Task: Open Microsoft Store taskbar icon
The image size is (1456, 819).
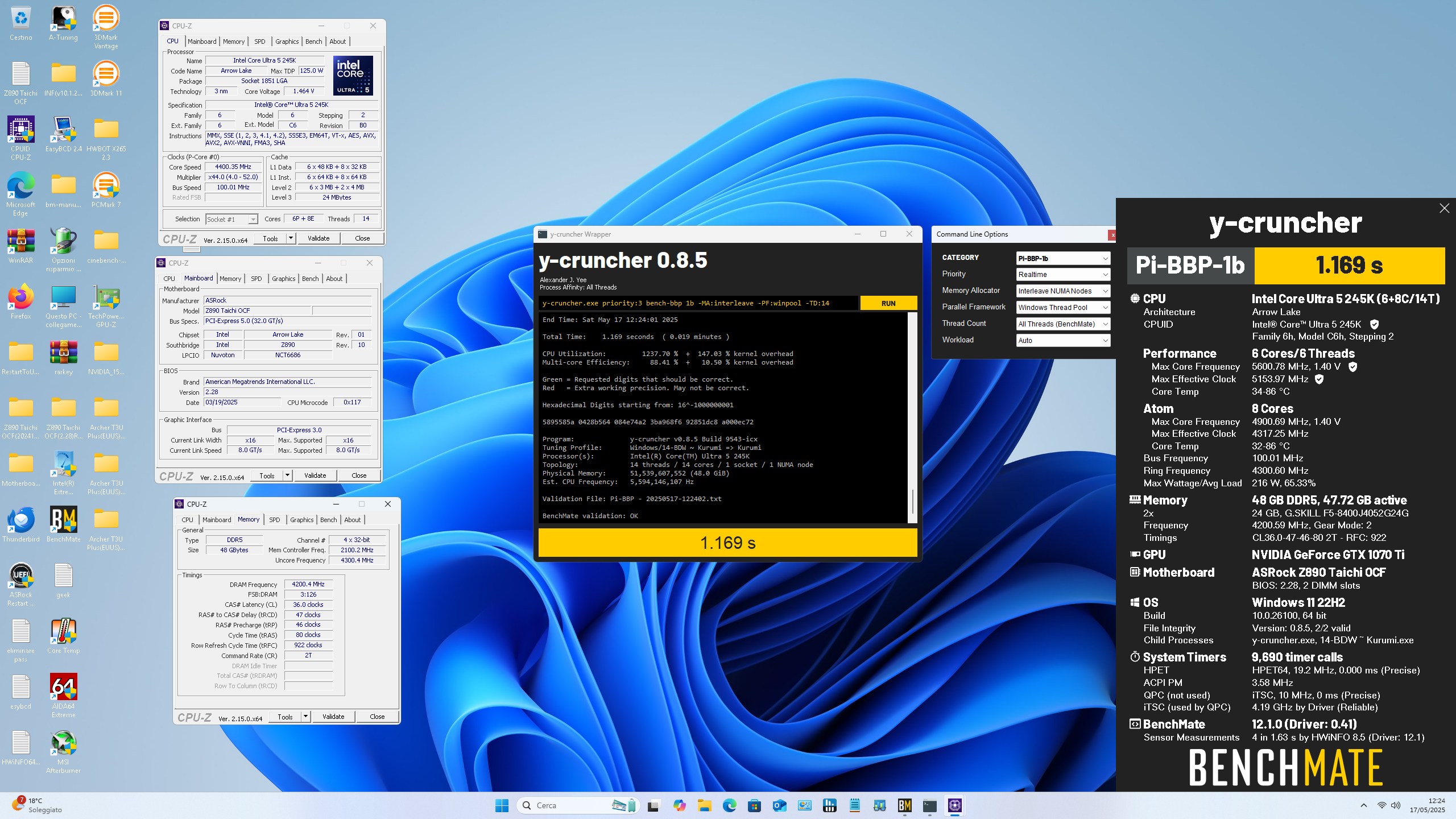Action: pyautogui.click(x=755, y=805)
